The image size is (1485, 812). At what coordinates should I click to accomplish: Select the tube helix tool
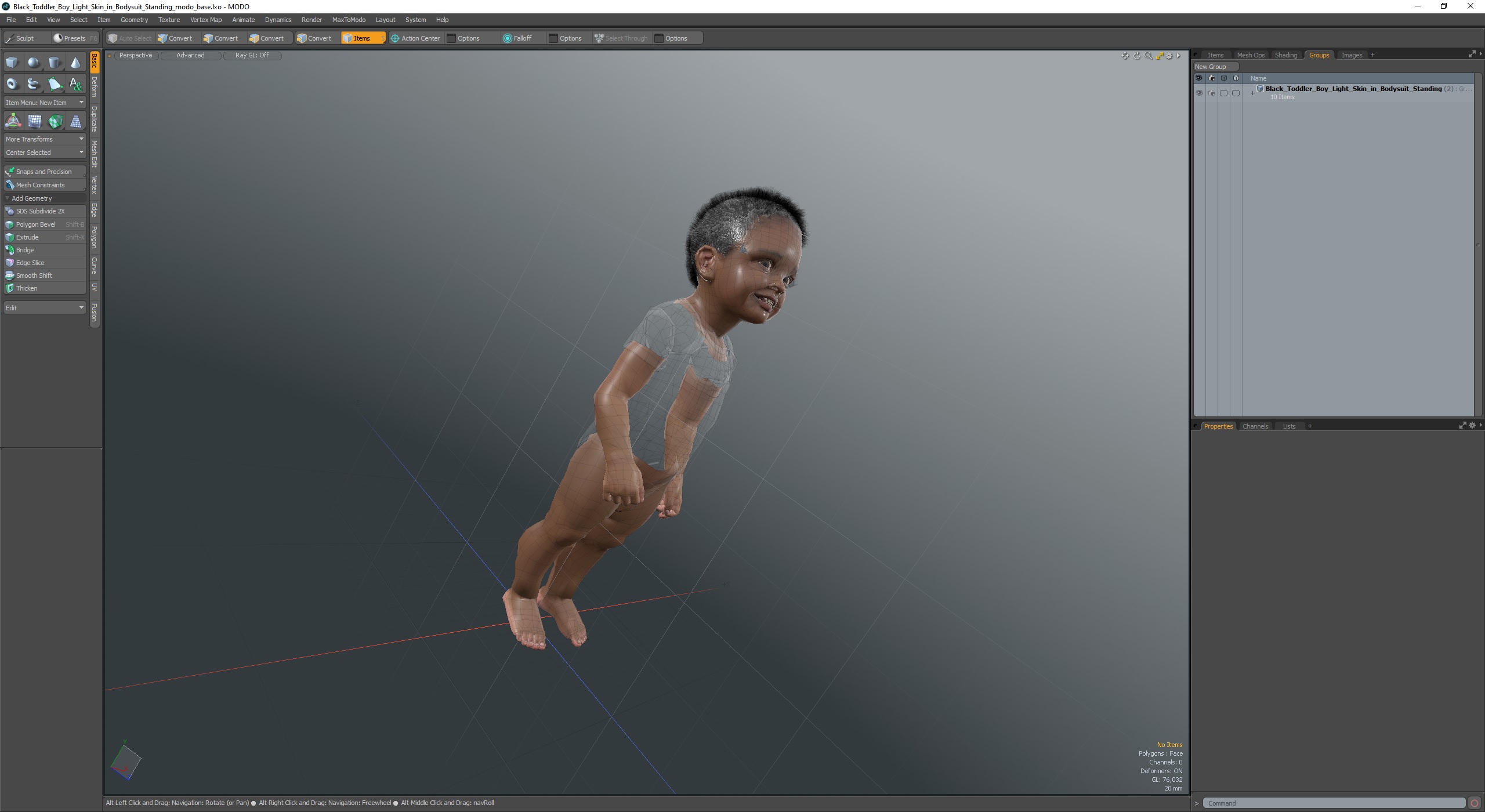tap(34, 84)
